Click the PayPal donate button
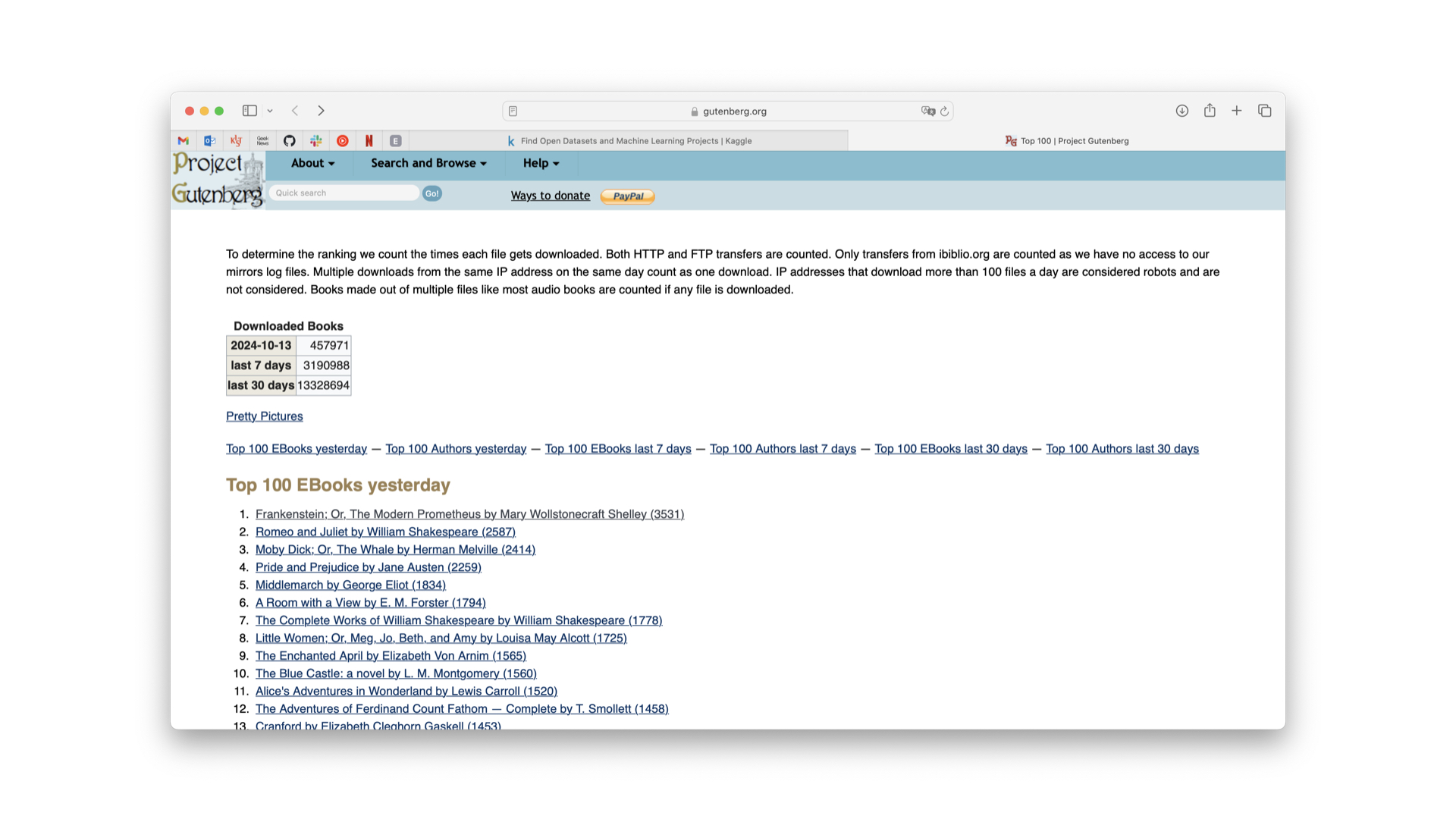1456x819 pixels. point(628,196)
